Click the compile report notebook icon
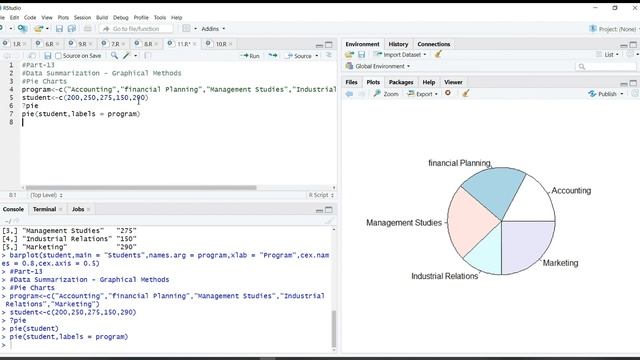The height and width of the screenshot is (360, 640). 148,56
